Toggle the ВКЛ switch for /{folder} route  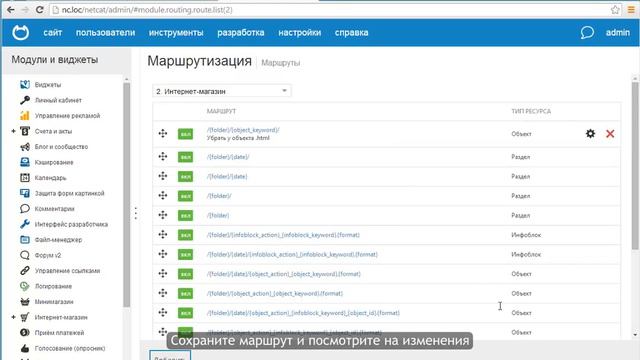185,216
